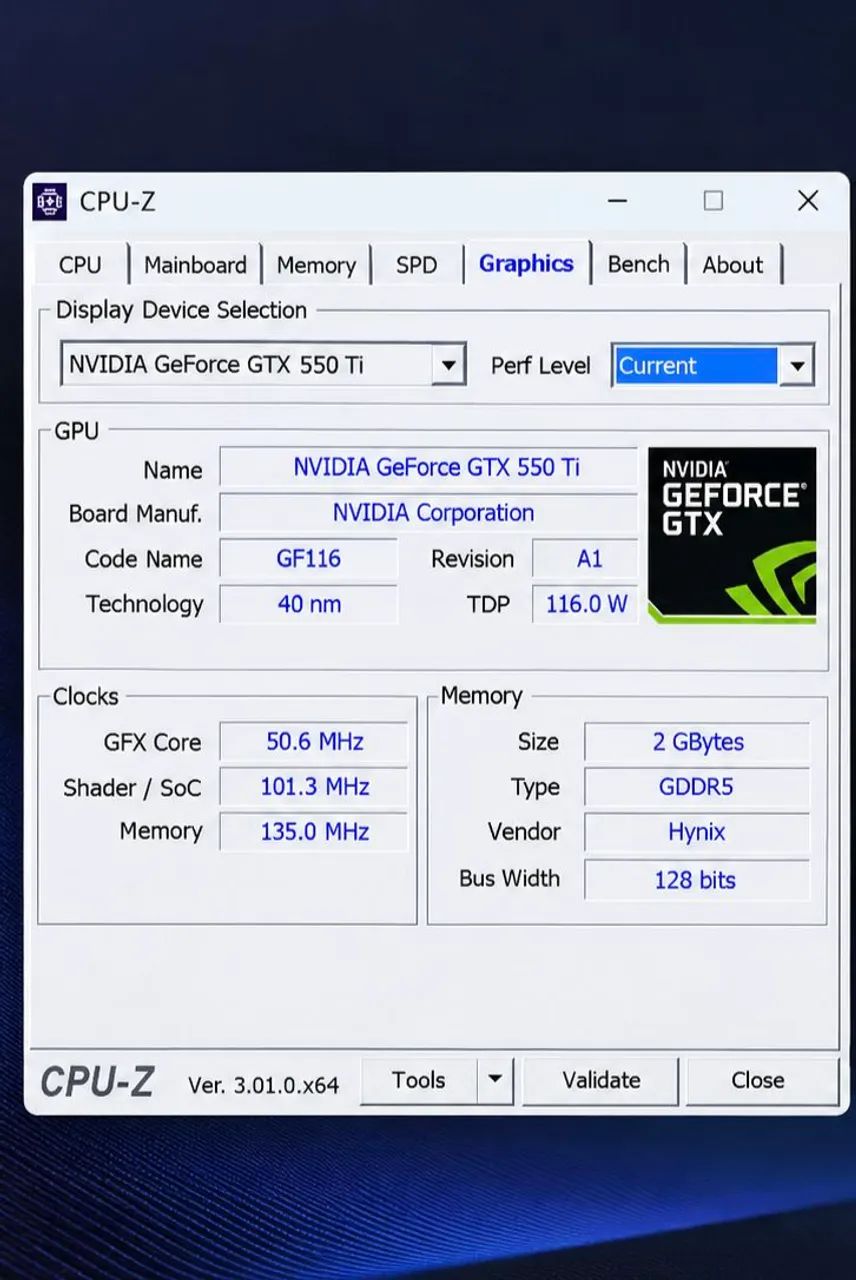Click the 2 GBytes memory size value
The width and height of the screenshot is (856, 1280).
point(697,742)
